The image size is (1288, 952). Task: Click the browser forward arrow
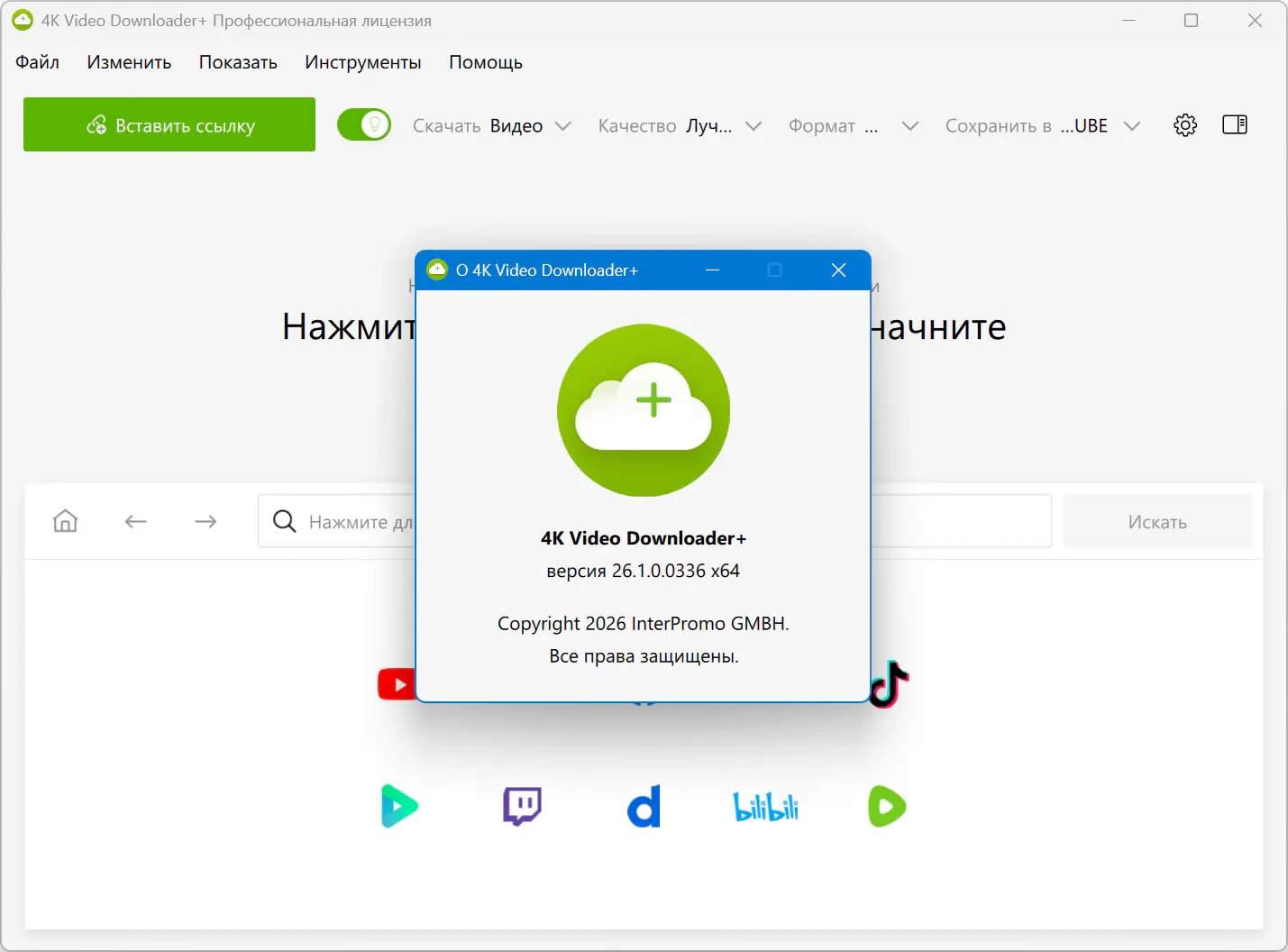206,521
